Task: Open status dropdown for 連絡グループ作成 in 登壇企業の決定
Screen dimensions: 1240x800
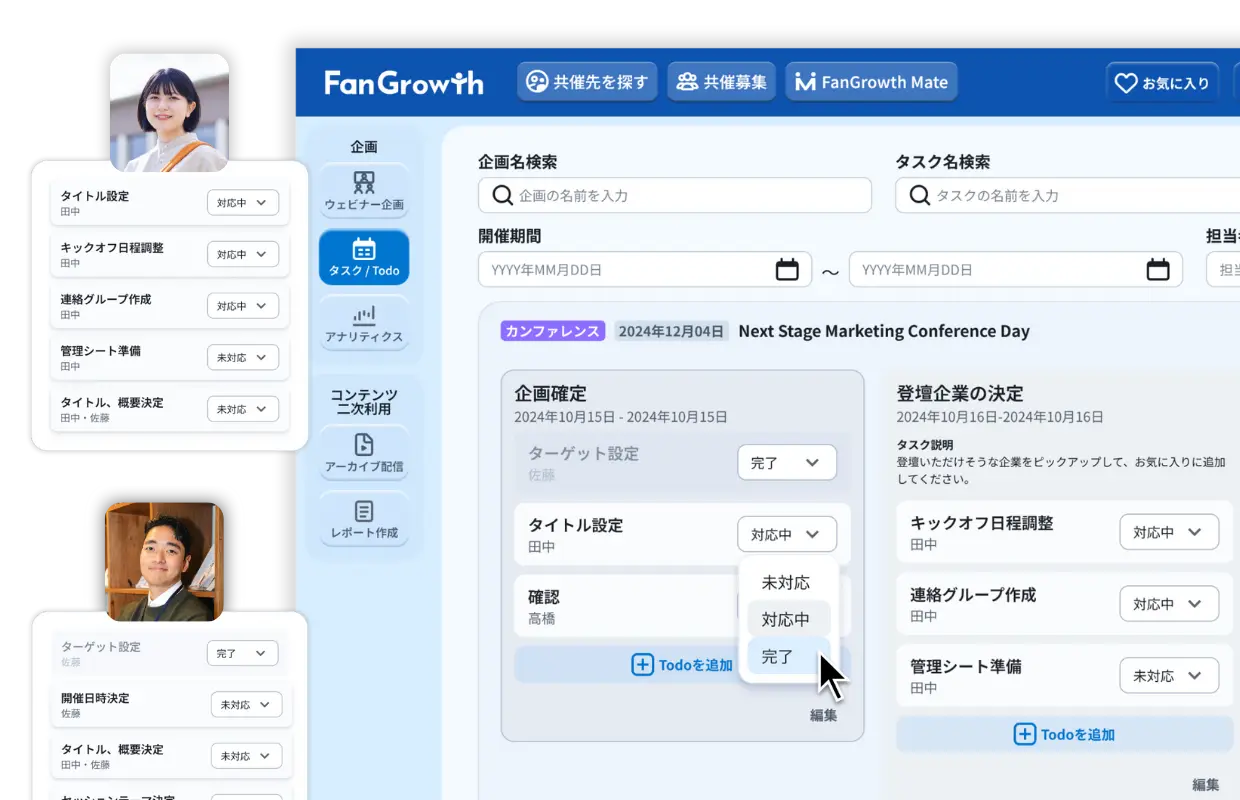Action: coord(1169,604)
